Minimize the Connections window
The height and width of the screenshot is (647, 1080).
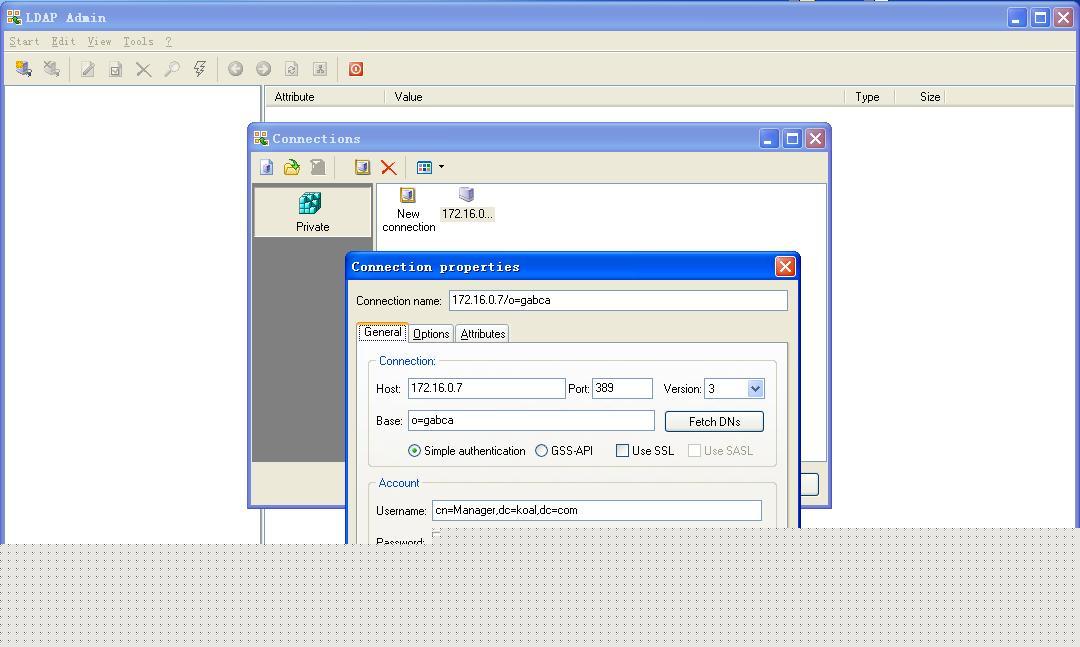(x=769, y=138)
